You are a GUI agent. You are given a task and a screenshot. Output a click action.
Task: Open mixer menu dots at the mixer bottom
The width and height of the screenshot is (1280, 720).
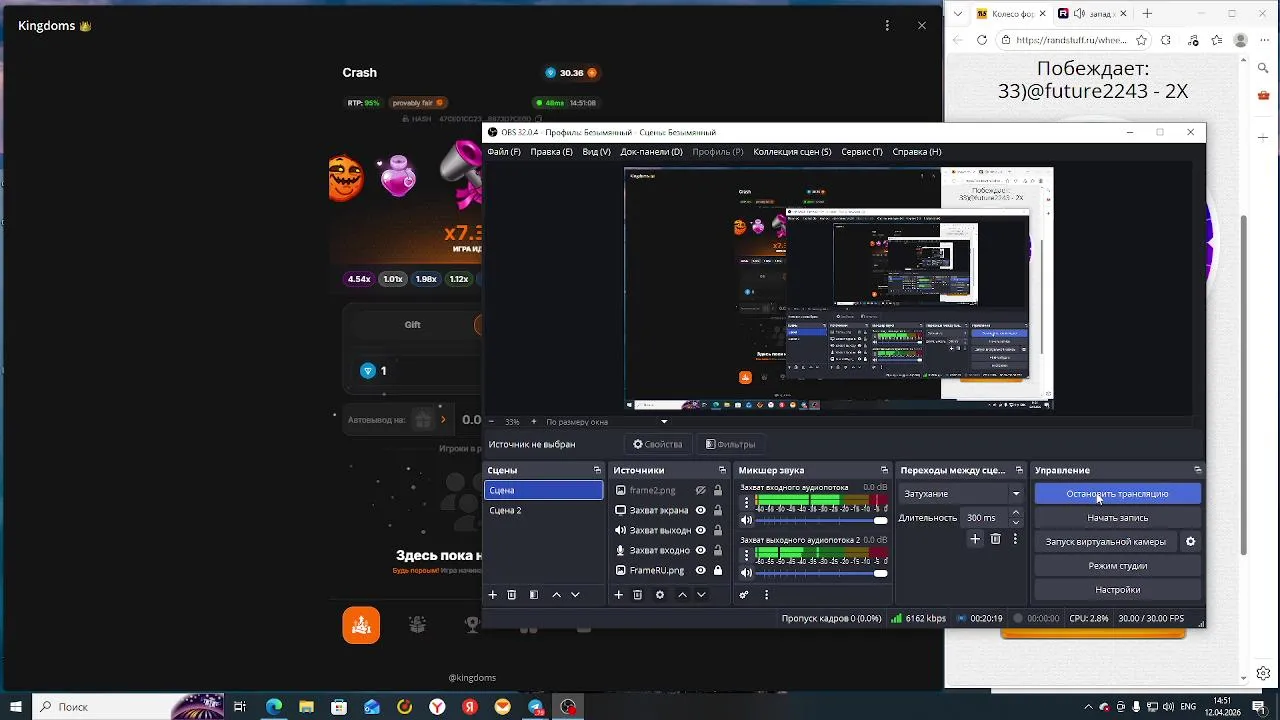(767, 595)
